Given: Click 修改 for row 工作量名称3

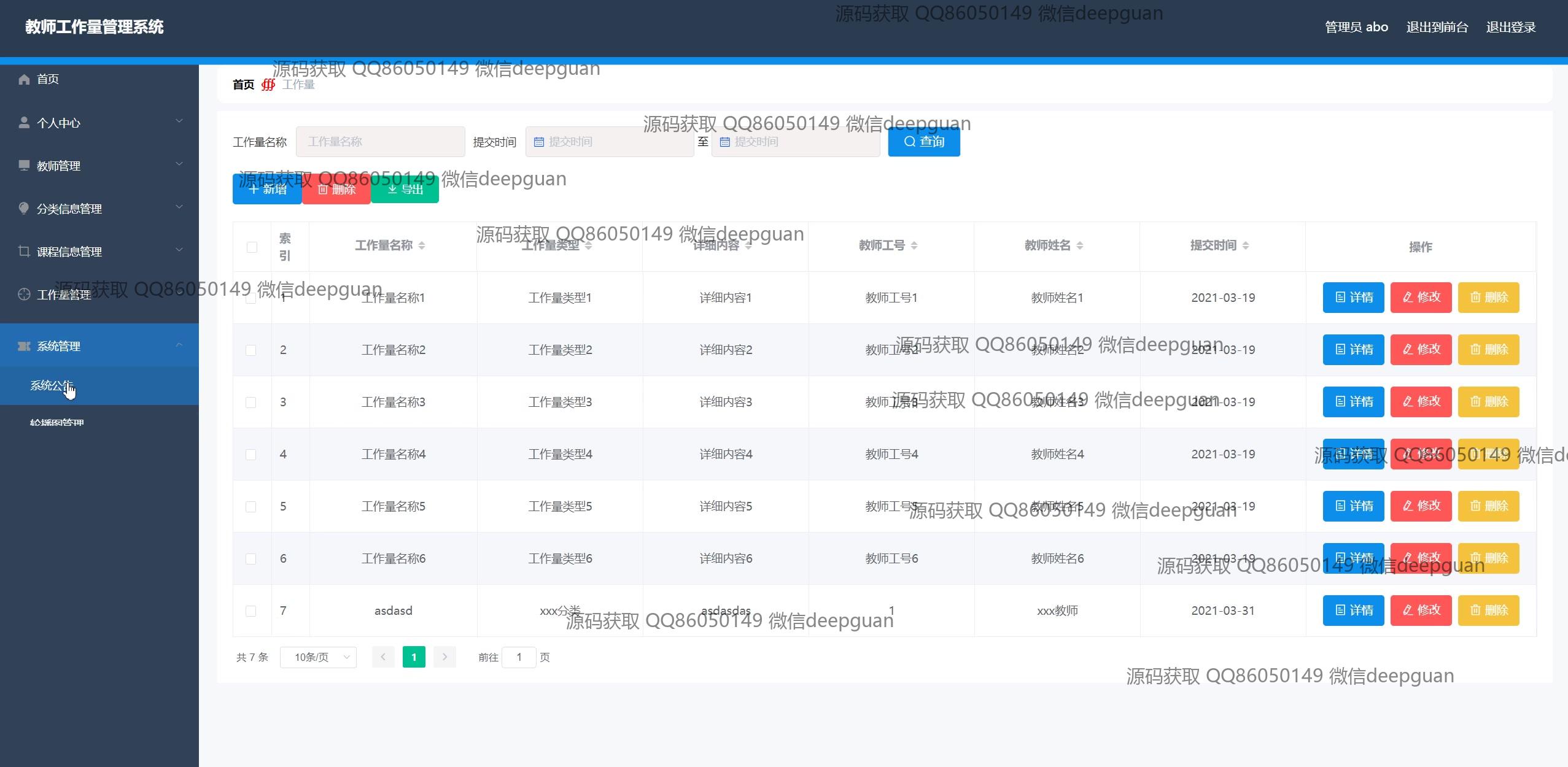Looking at the screenshot, I should pos(1421,402).
